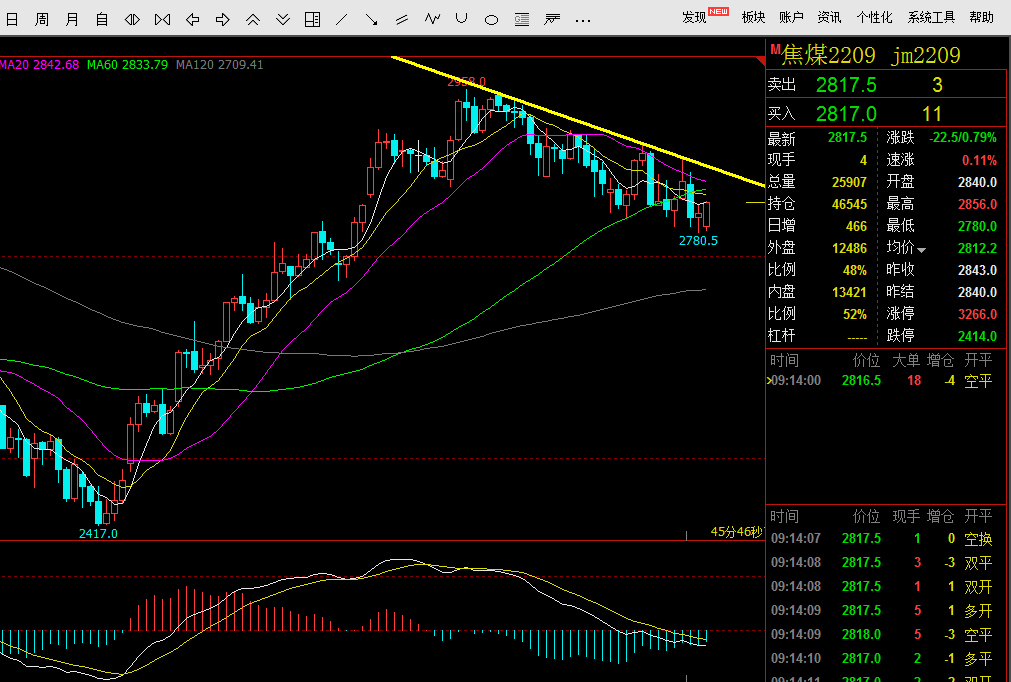Click the MACD histogram panel
1011x682 pixels.
(380, 609)
